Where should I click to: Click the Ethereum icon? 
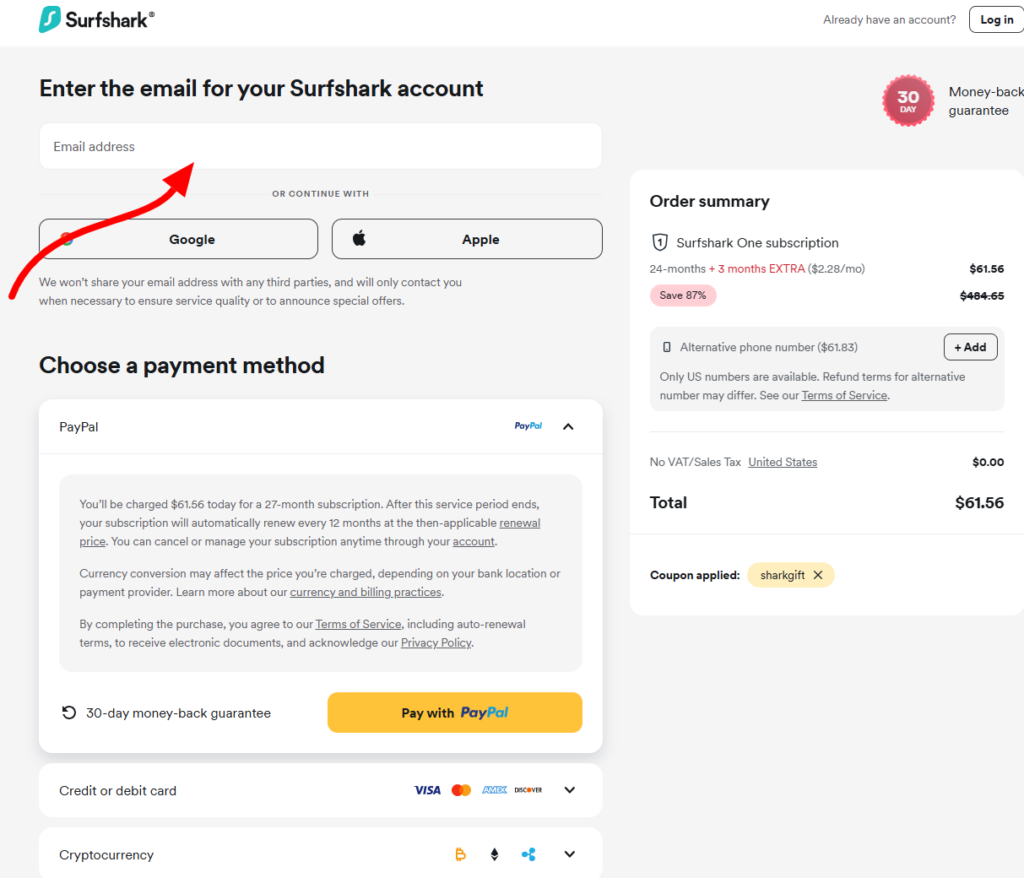point(494,854)
